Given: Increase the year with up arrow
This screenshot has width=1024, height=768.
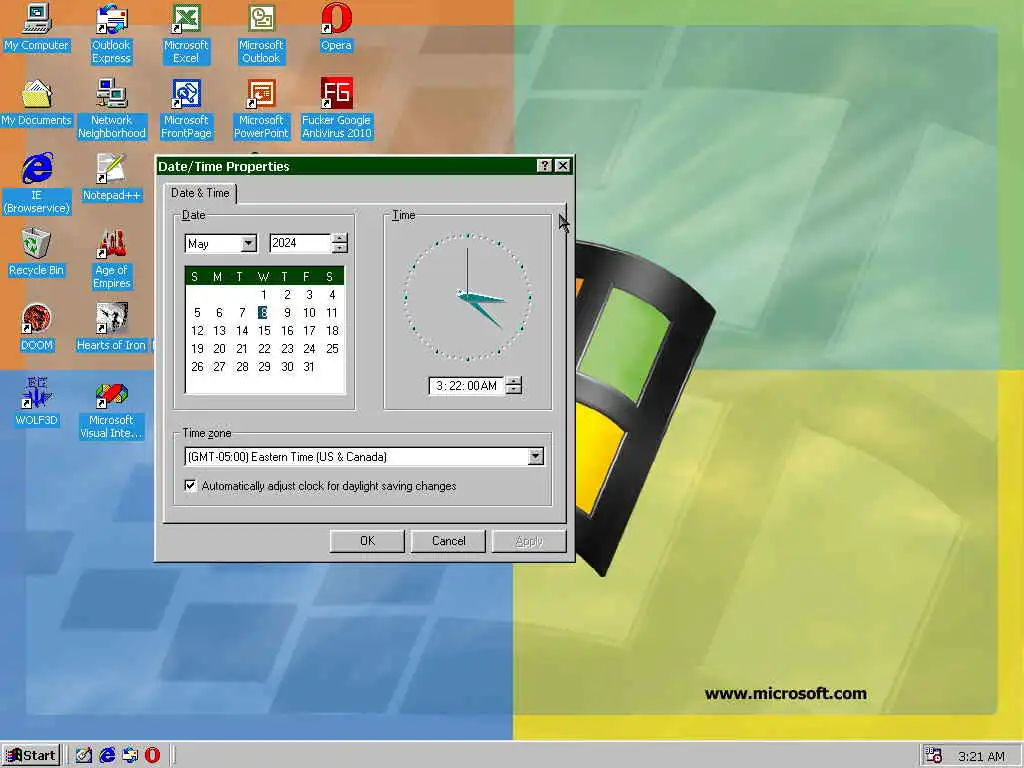Looking at the screenshot, I should pos(340,238).
